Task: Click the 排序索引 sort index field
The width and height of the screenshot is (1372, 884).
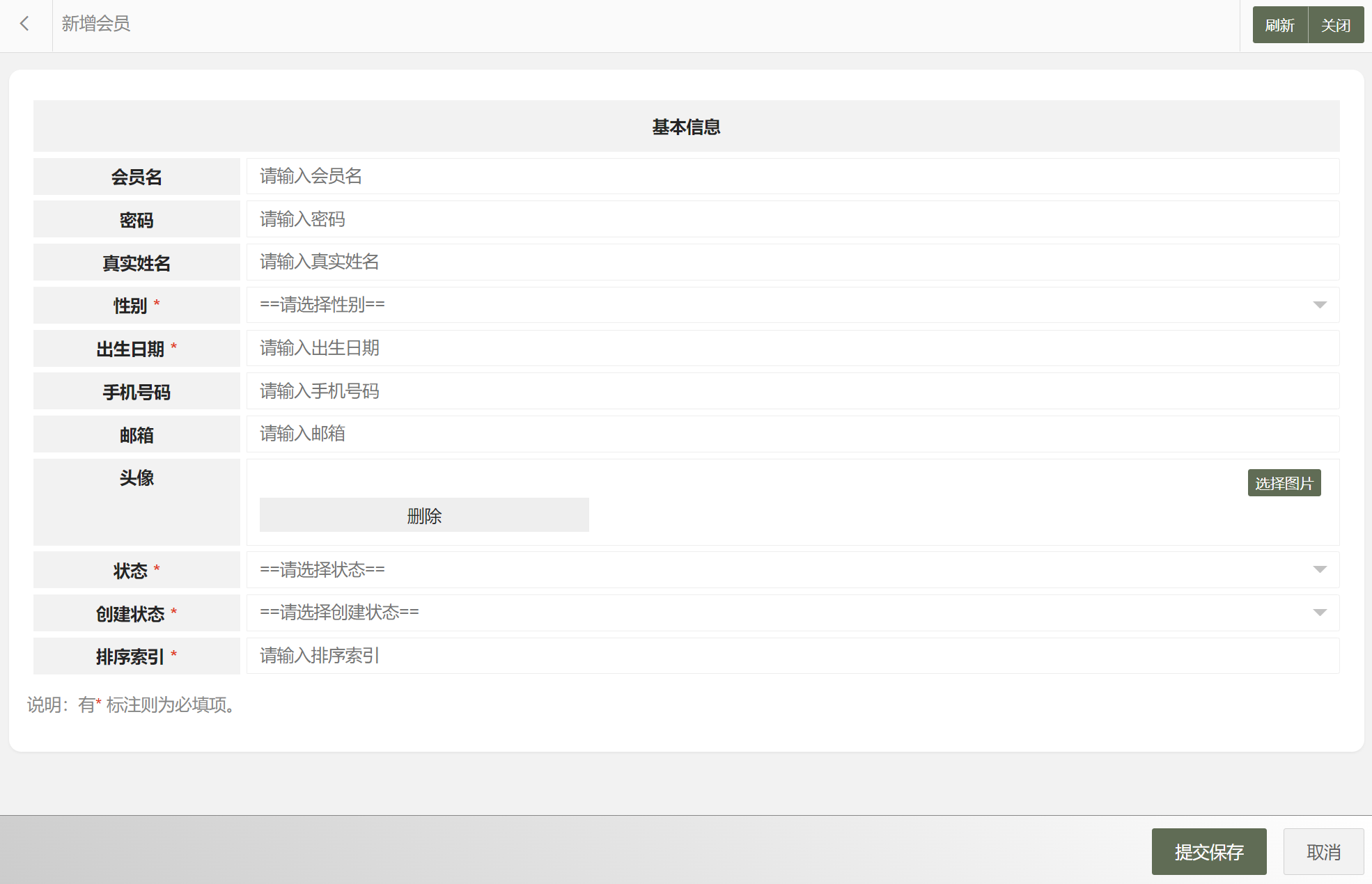Action: tap(792, 656)
